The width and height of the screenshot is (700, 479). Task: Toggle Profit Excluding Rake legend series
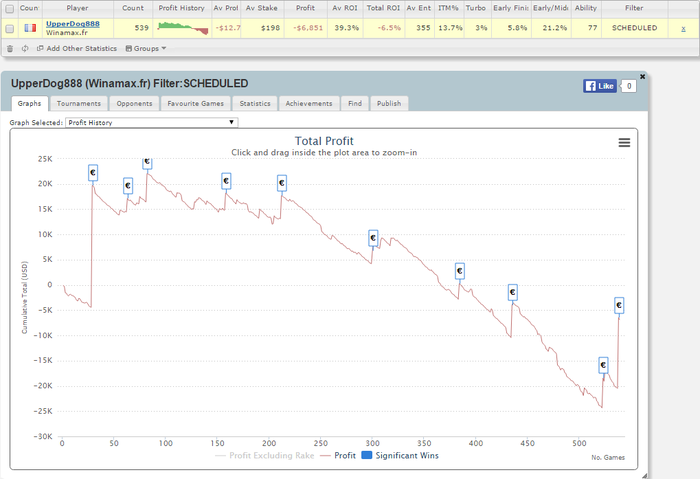[x=265, y=455]
